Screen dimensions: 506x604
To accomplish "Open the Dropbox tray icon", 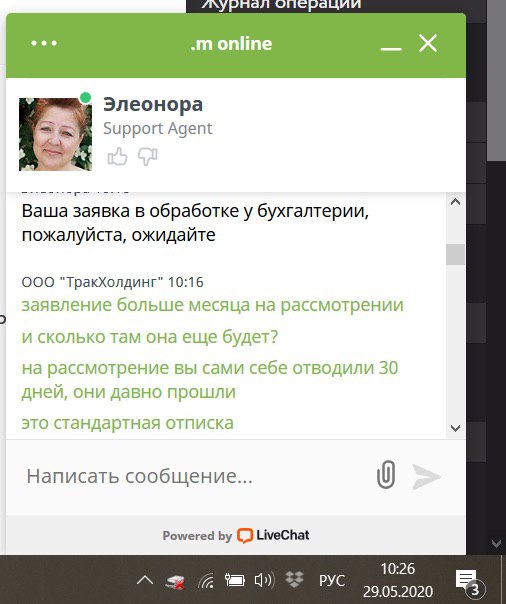I will point(295,579).
